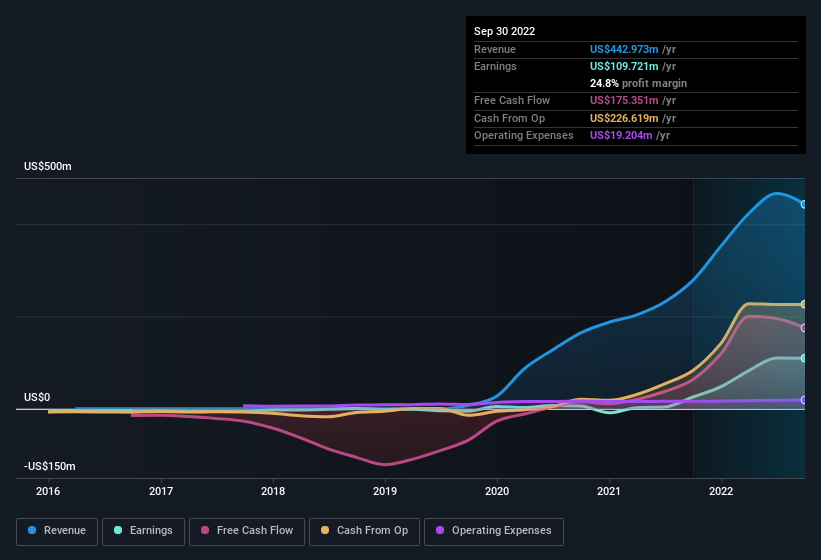This screenshot has height=560, width=821.
Task: Click the US$109.721m earnings value
Action: click(624, 66)
